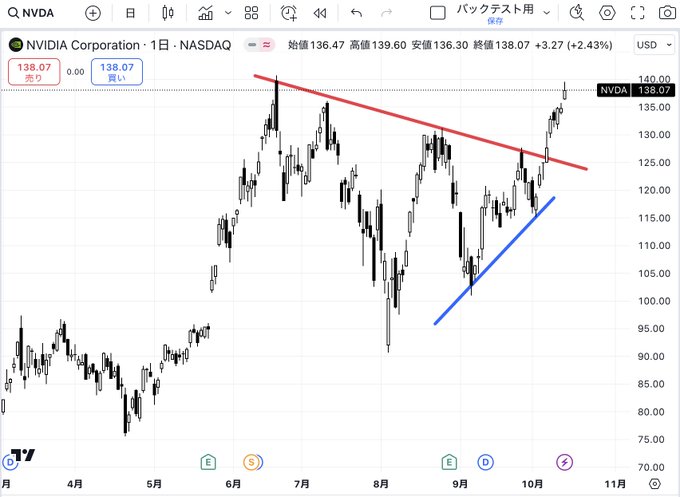The image size is (680, 497).
Task: Click the 高値139.60 high value
Action: (378, 45)
